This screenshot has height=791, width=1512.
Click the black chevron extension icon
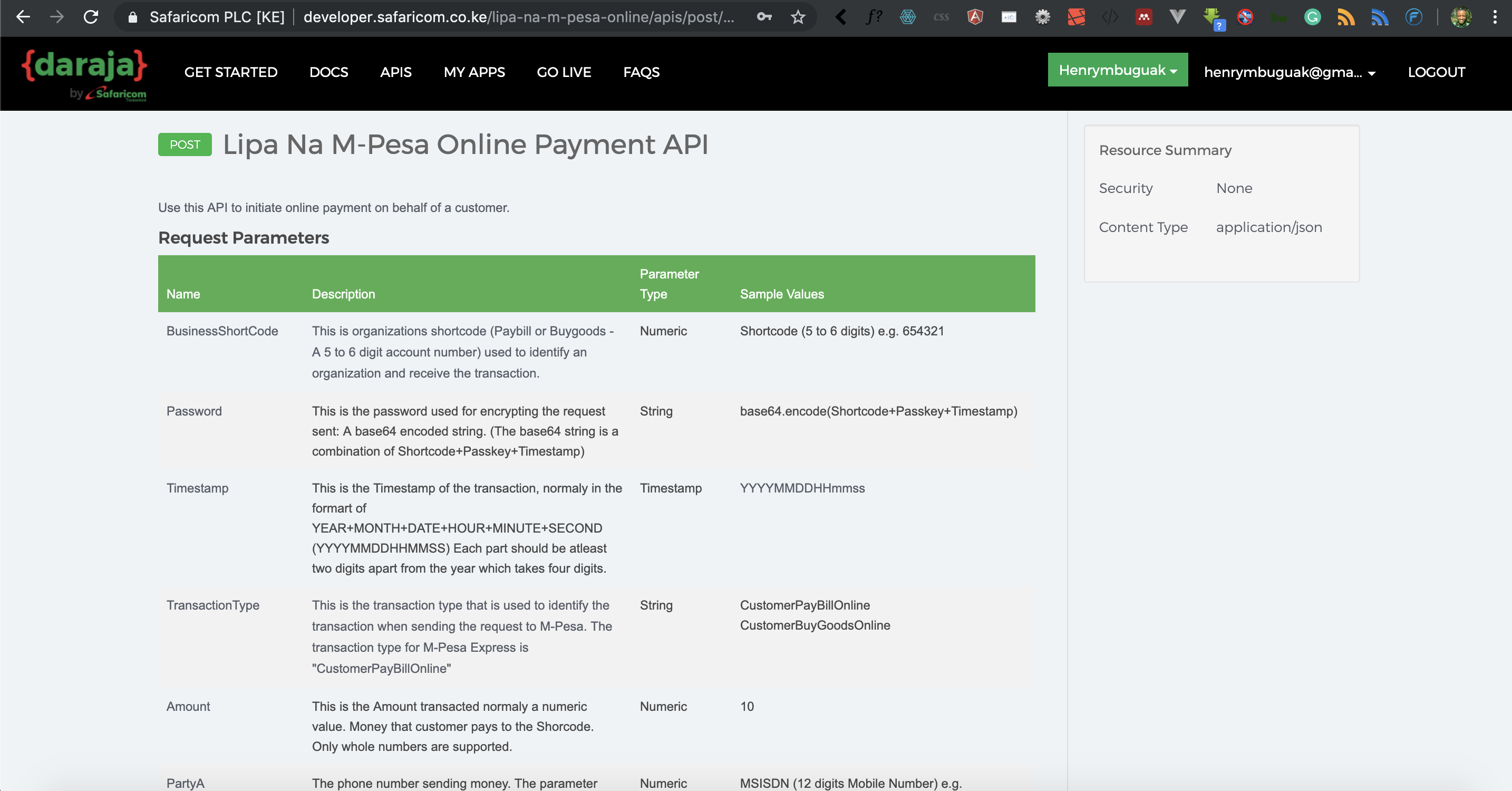840,17
